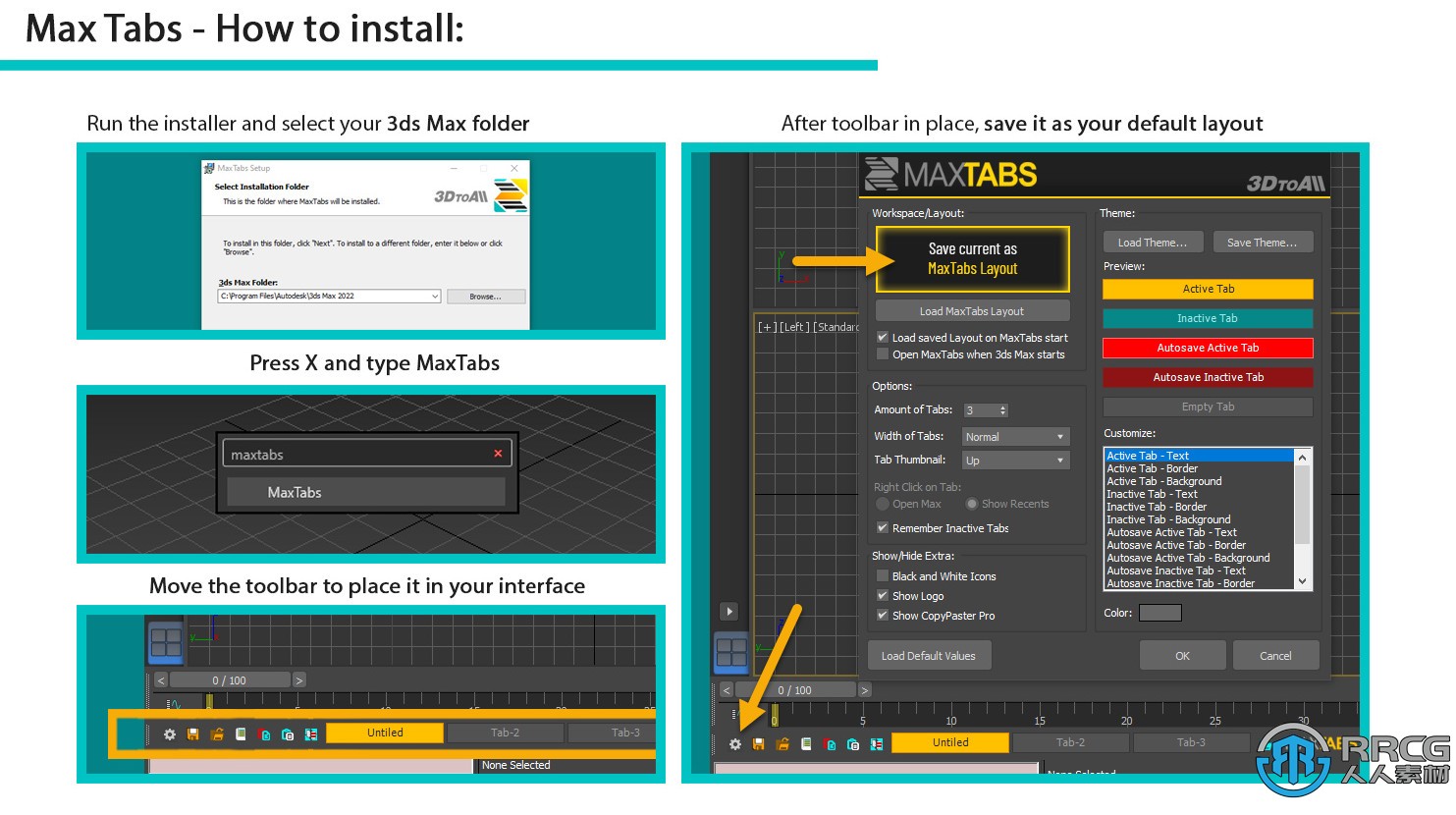The image size is (1456, 815).
Task: Click 'Save Theme...' button
Action: pyautogui.click(x=1263, y=243)
